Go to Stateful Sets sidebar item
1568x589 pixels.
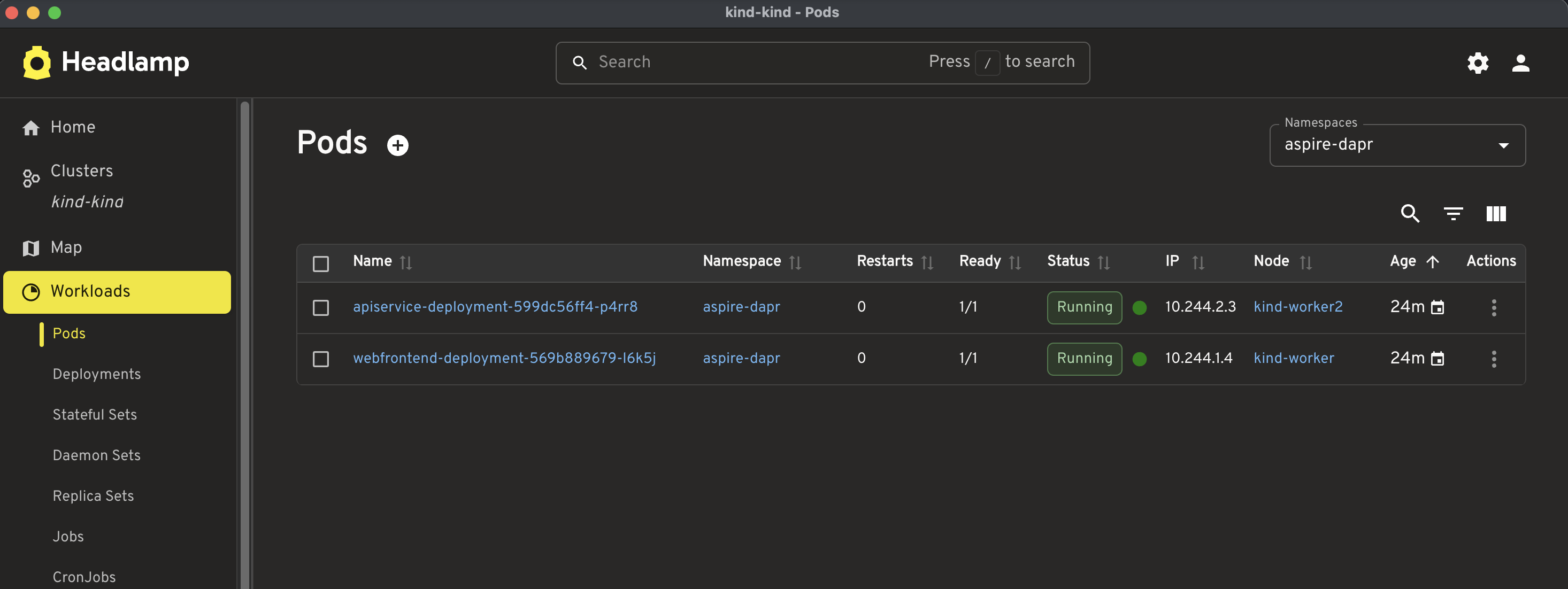pyautogui.click(x=95, y=414)
